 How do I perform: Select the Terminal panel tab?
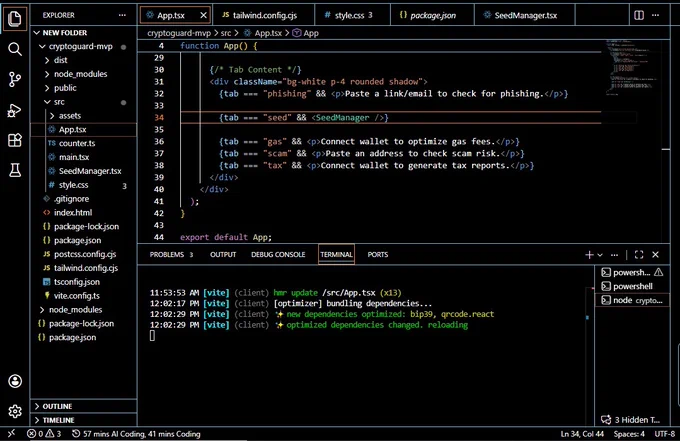click(336, 255)
